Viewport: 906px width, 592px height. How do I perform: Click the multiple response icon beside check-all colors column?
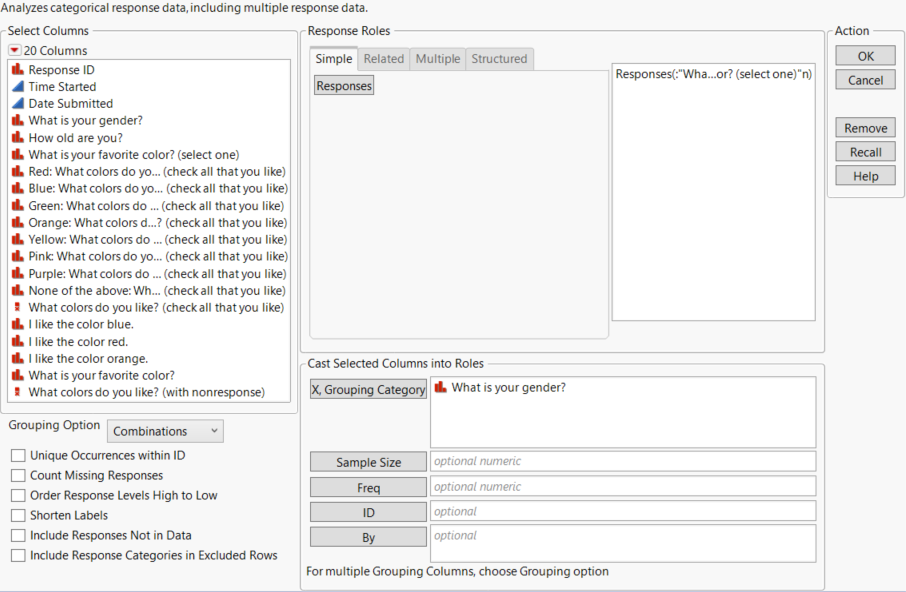point(16,307)
